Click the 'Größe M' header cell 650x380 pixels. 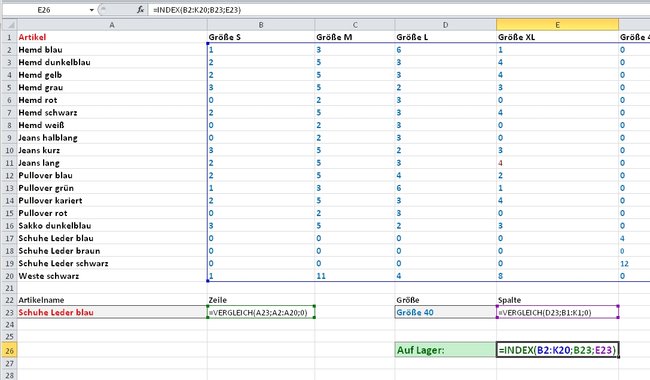(355, 37)
